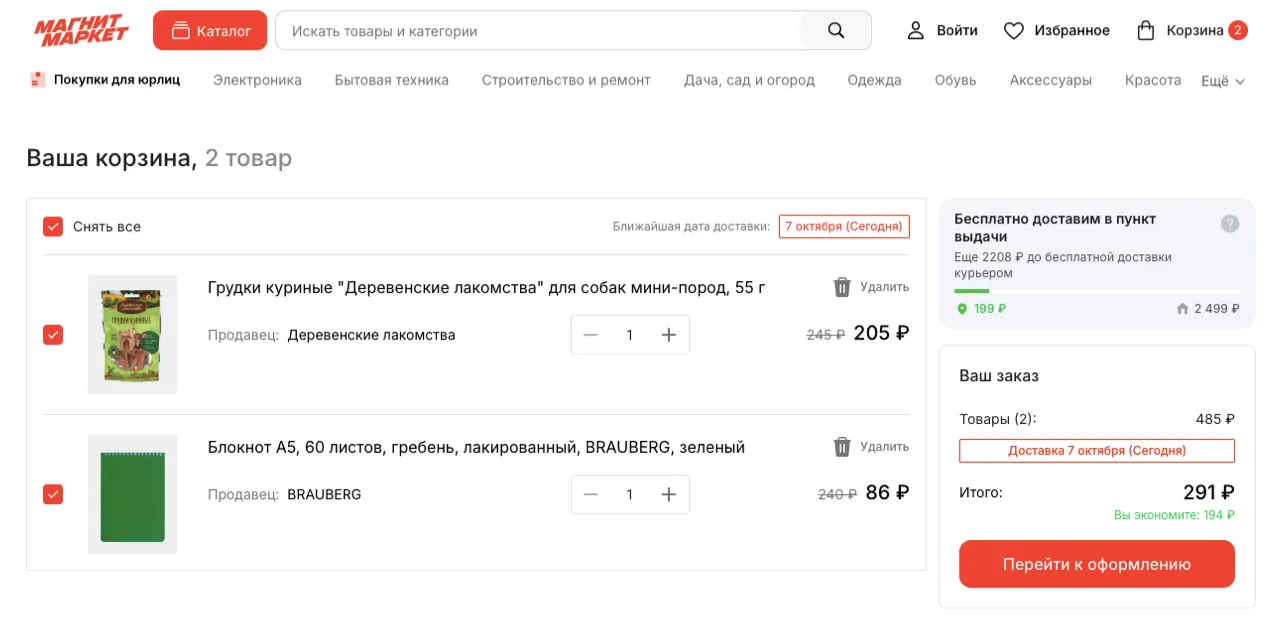The height and width of the screenshot is (641, 1272).
Task: Open the Электроника category
Action: (257, 80)
